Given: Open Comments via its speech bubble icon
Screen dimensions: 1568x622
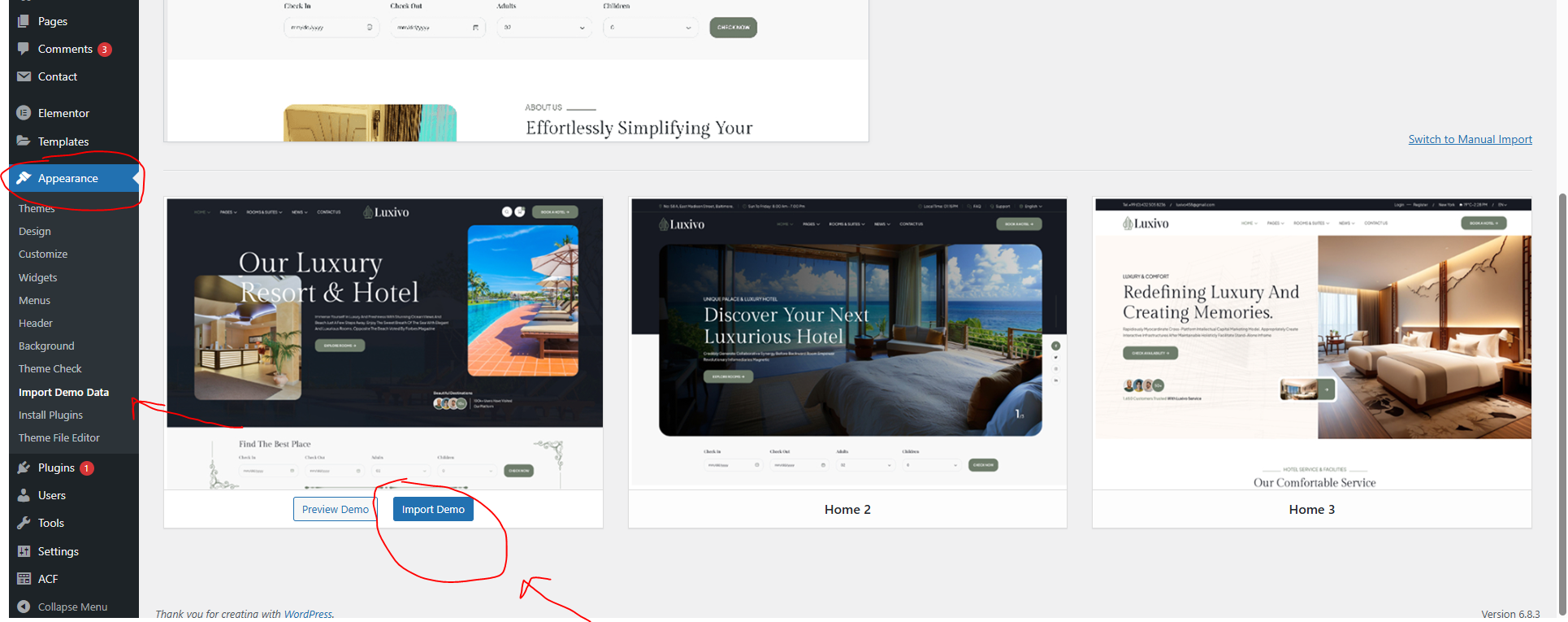Looking at the screenshot, I should (24, 49).
